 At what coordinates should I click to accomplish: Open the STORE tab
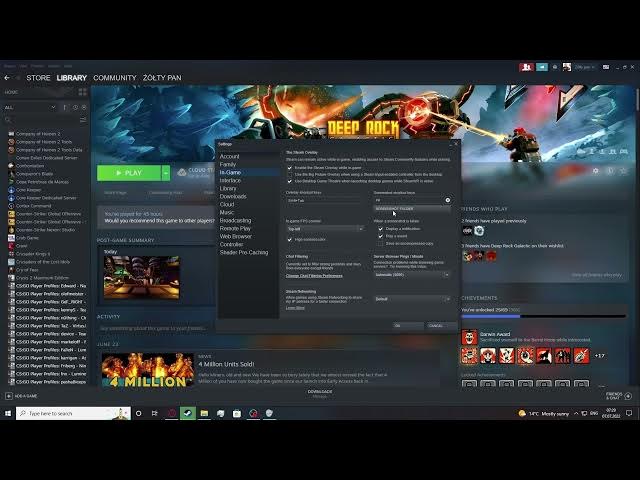[38, 78]
